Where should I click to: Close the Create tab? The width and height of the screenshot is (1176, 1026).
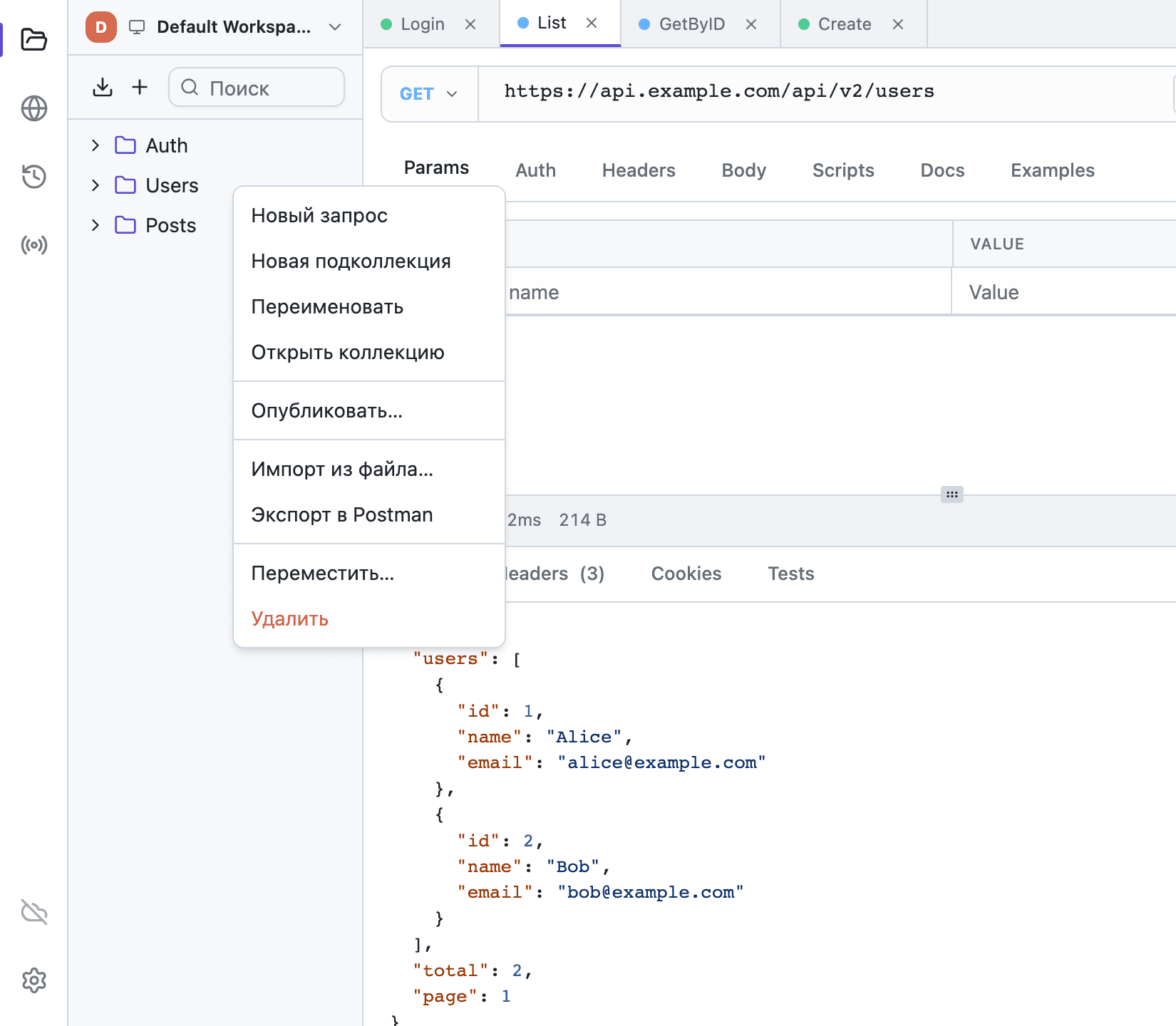pyautogui.click(x=898, y=24)
